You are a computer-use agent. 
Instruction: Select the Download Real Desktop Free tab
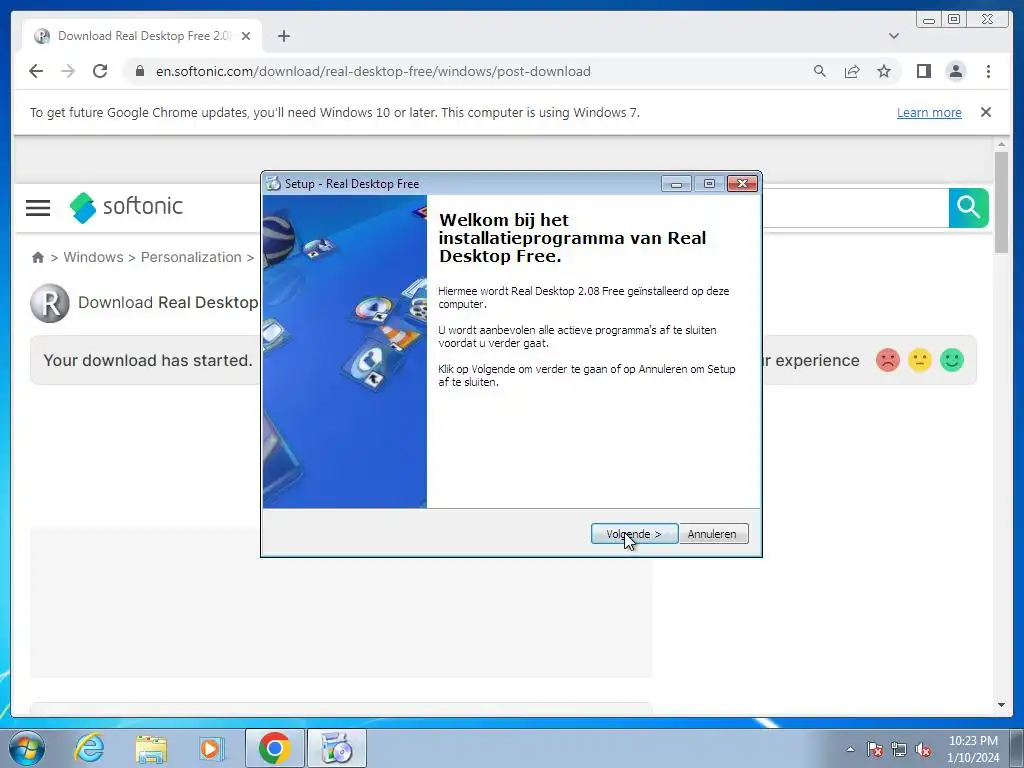coord(142,36)
